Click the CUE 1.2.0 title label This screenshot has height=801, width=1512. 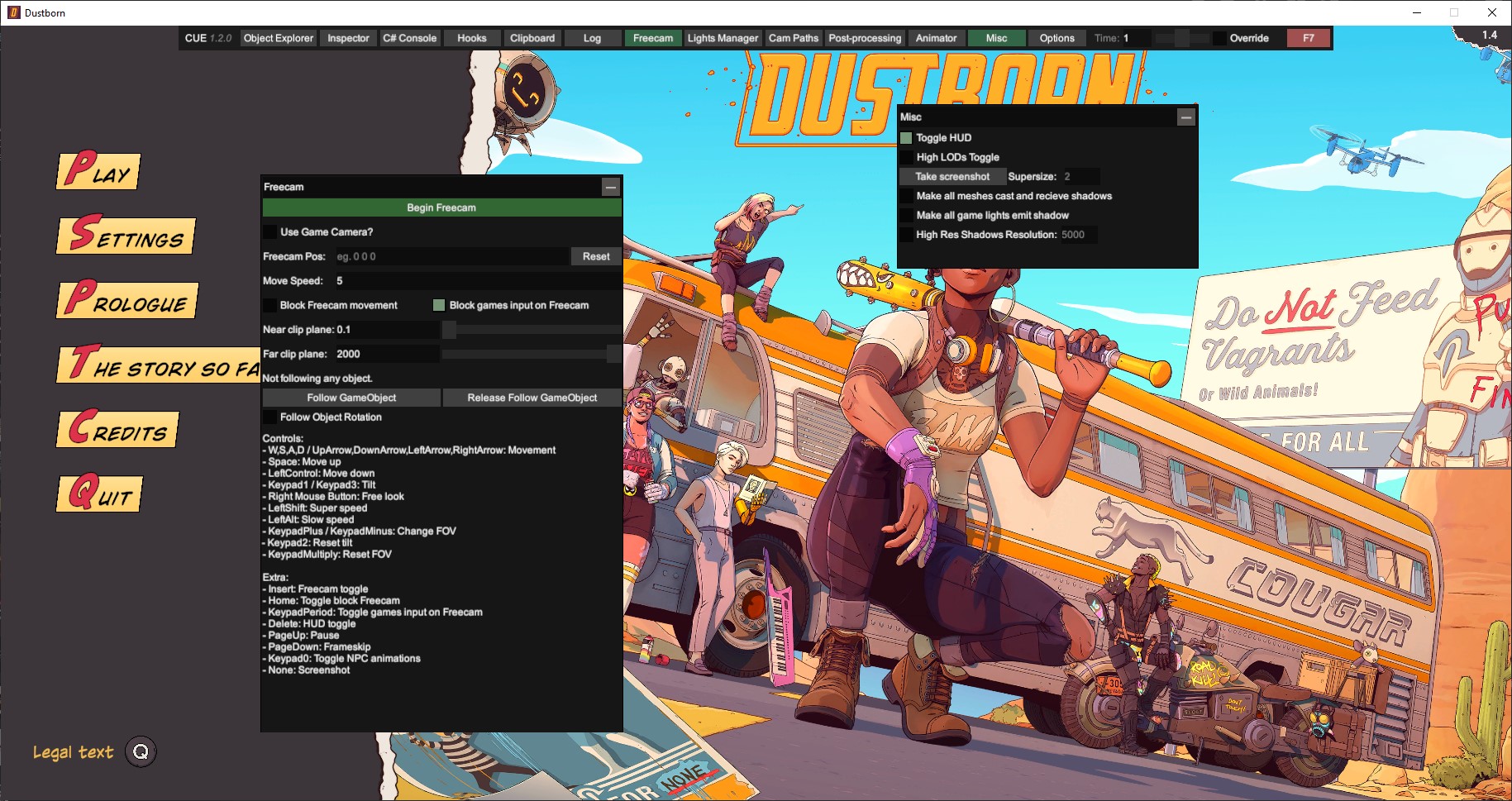click(208, 38)
